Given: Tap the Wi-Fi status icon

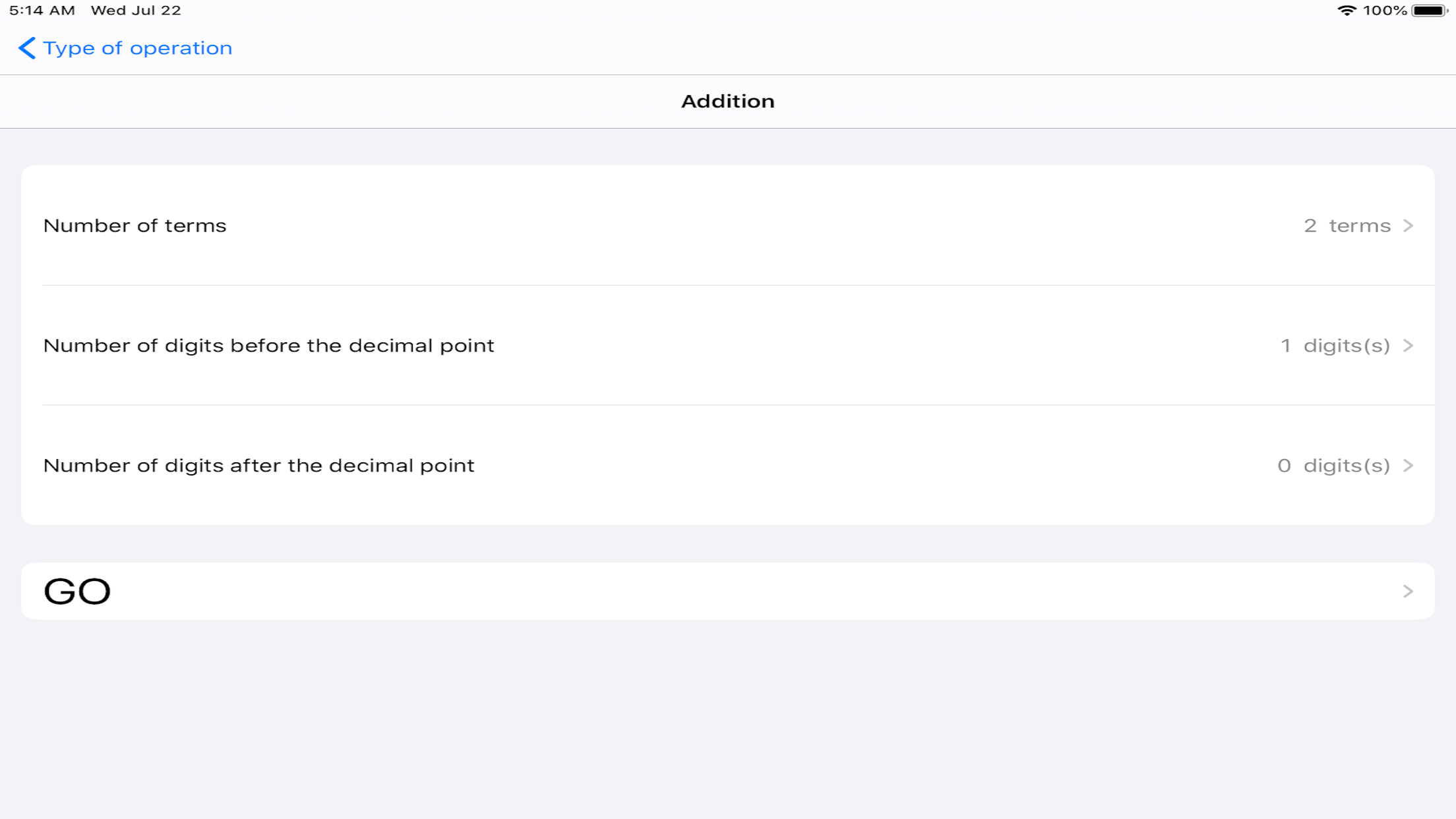Looking at the screenshot, I should (x=1346, y=11).
